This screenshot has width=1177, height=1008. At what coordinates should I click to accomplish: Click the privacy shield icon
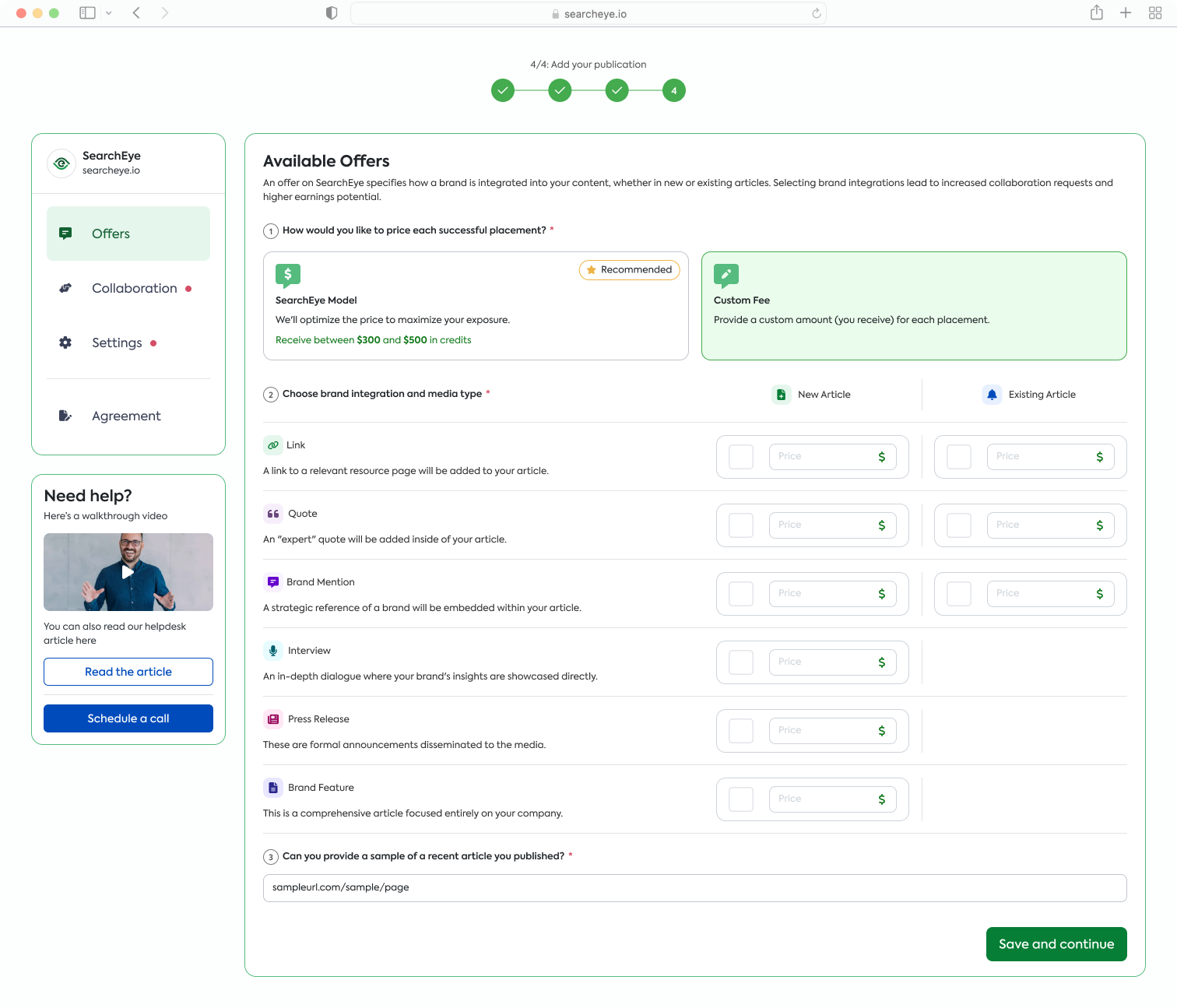point(332,13)
